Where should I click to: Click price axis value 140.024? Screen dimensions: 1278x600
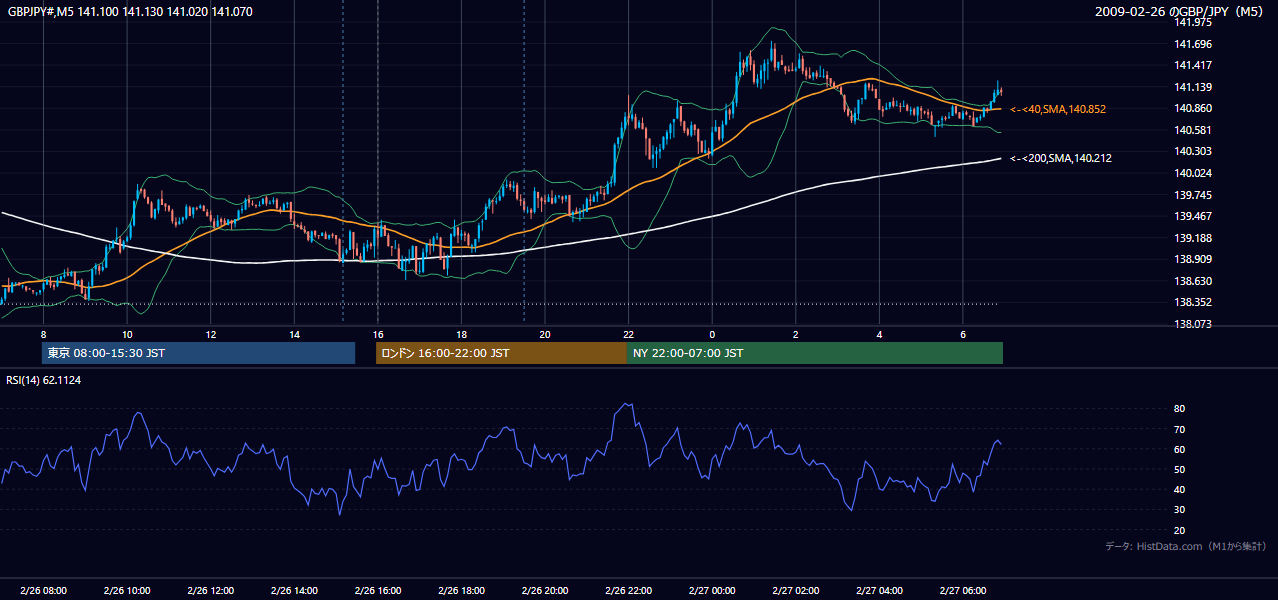click(x=1192, y=173)
